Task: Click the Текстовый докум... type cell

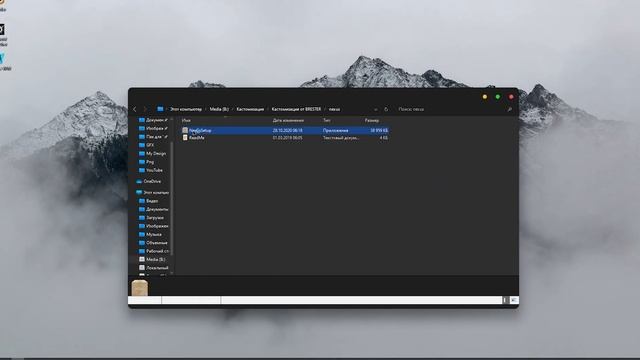Action: tap(341, 138)
